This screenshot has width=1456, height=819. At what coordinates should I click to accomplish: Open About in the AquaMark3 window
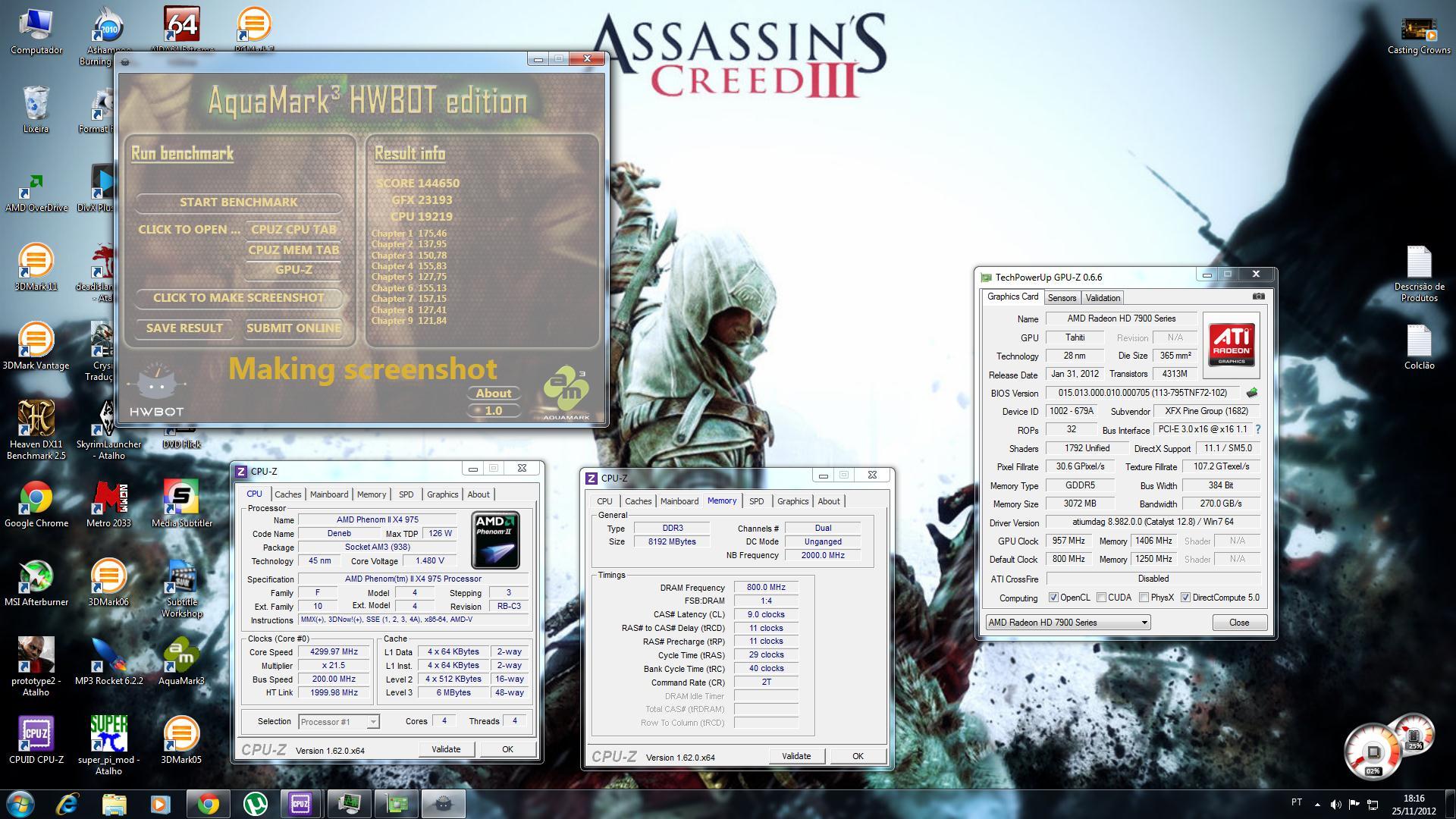(494, 394)
